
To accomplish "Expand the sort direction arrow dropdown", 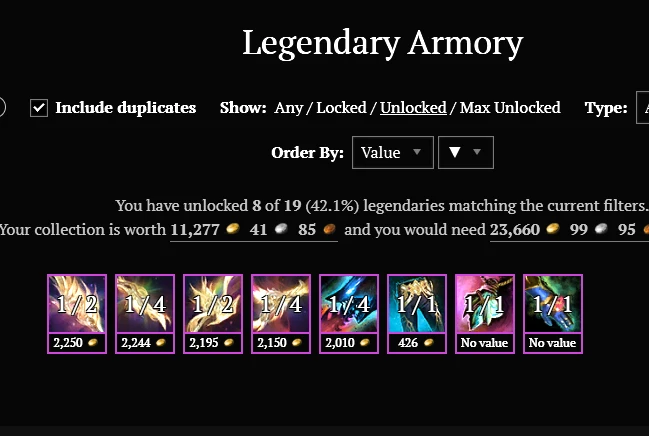I will (x=466, y=153).
